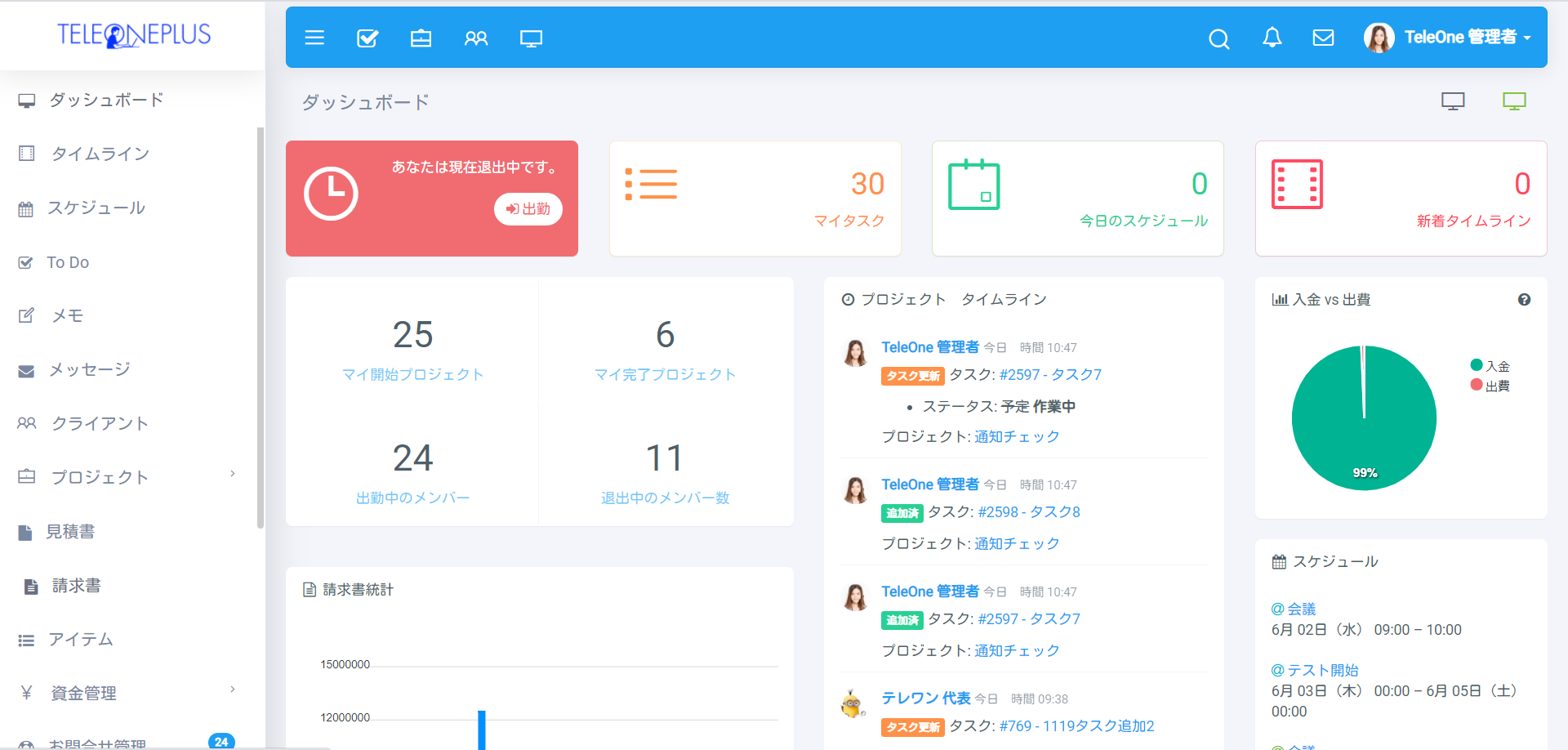Click the 11 clocked-out members count
The height and width of the screenshot is (750, 1568).
[x=664, y=458]
